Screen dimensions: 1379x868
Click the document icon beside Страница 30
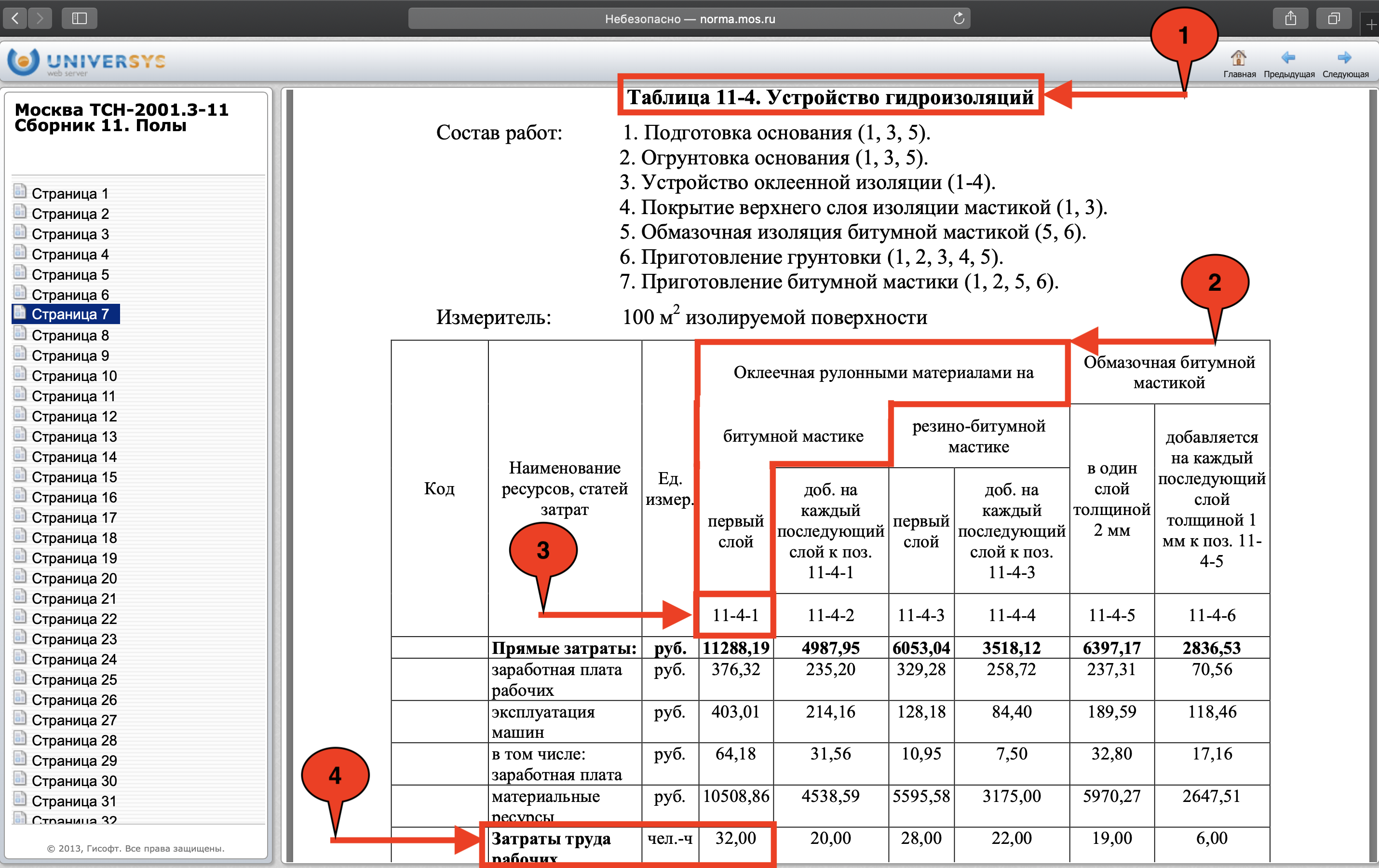tap(20, 778)
